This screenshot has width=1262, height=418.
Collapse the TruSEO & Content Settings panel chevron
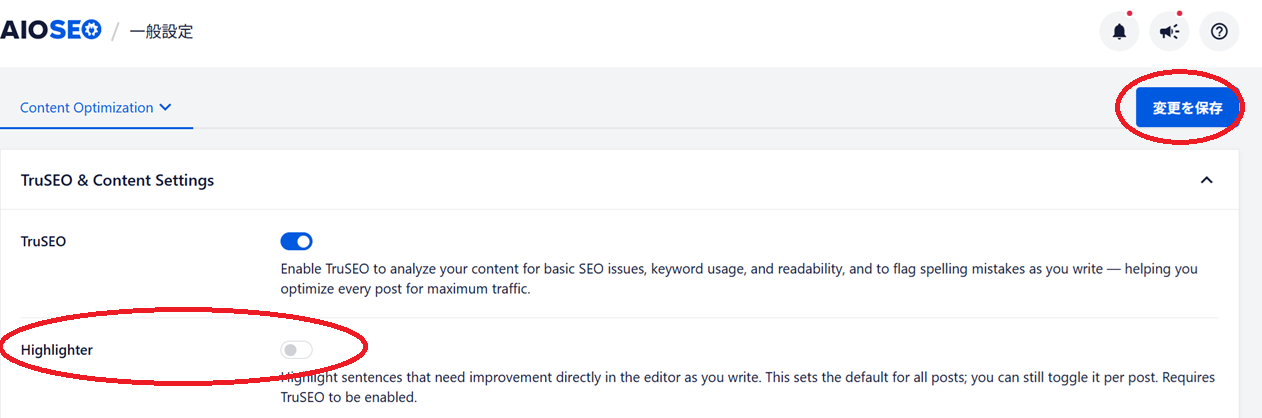tap(1206, 180)
